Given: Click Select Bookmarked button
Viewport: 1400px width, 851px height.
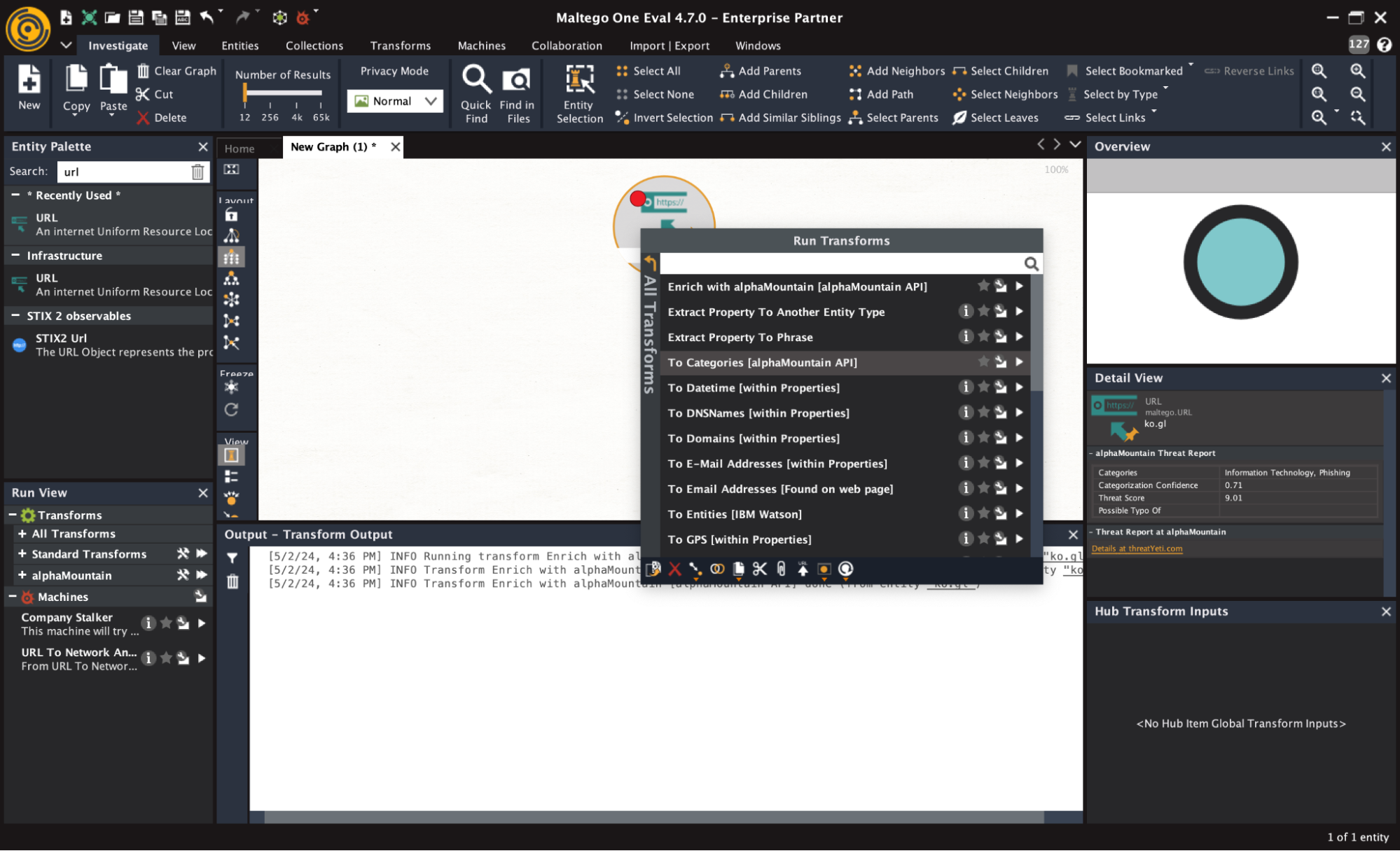Looking at the screenshot, I should (1126, 71).
